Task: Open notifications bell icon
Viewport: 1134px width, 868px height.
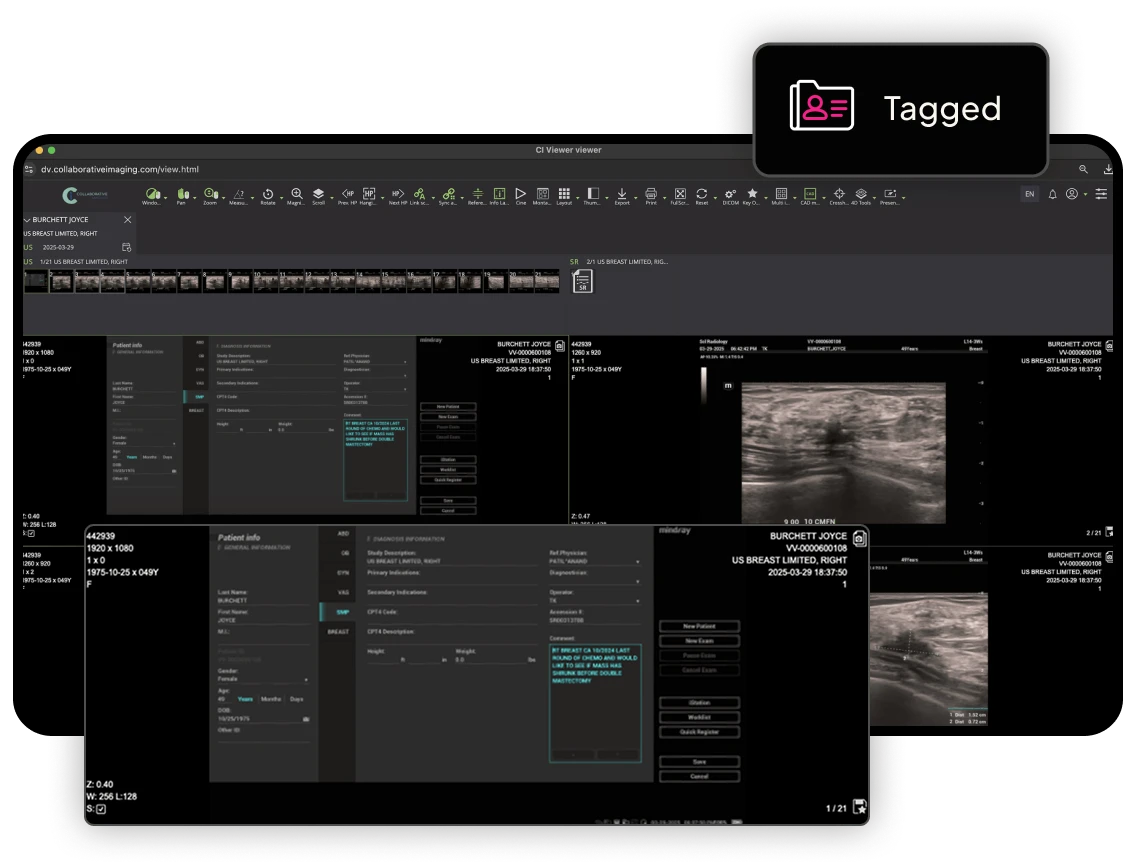Action: pos(1052,194)
